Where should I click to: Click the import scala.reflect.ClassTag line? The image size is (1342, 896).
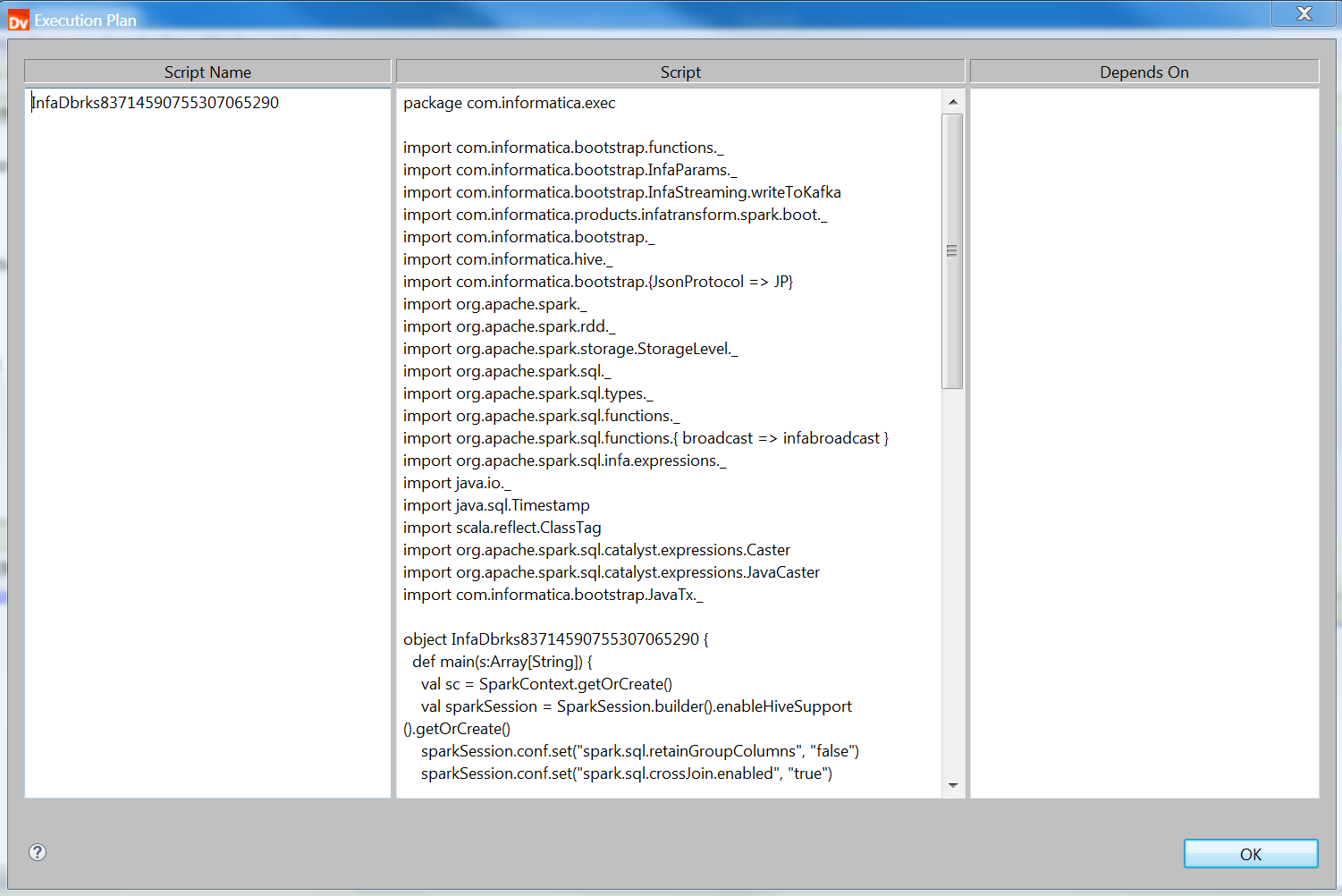pos(502,528)
